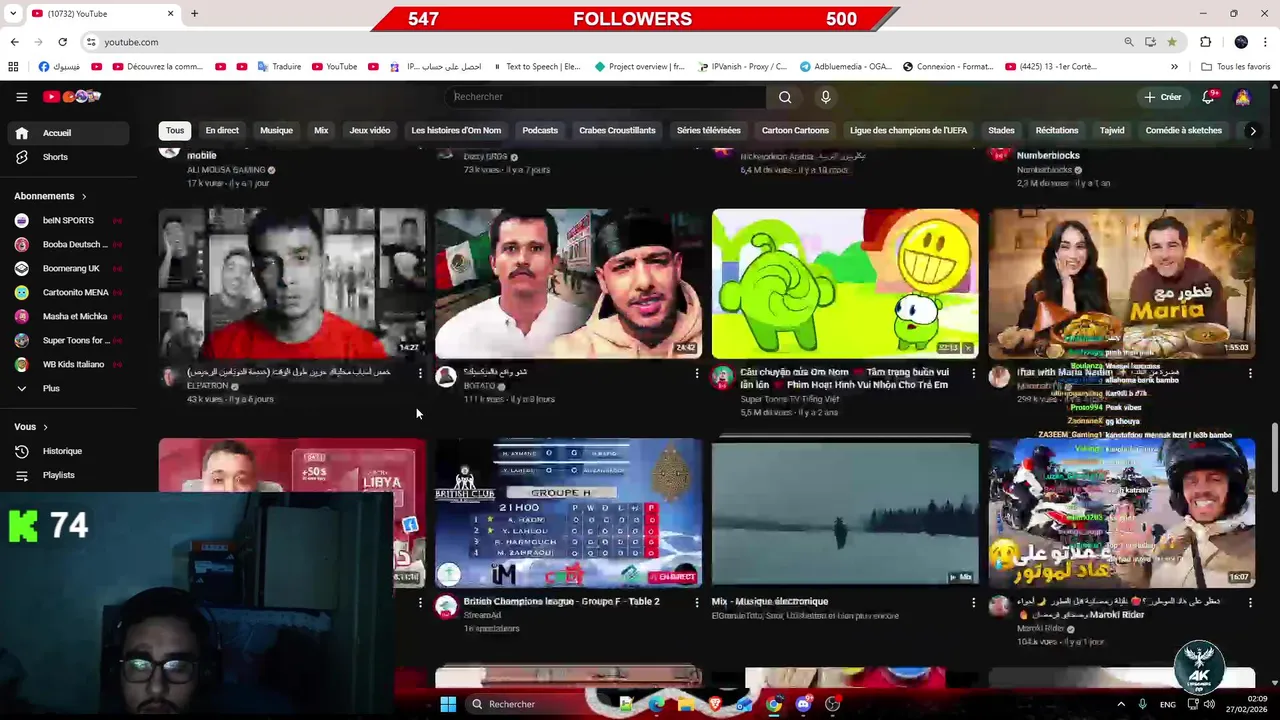The height and width of the screenshot is (720, 1280).
Task: Open the Super Toons TV channel avatar
Action: click(x=722, y=376)
